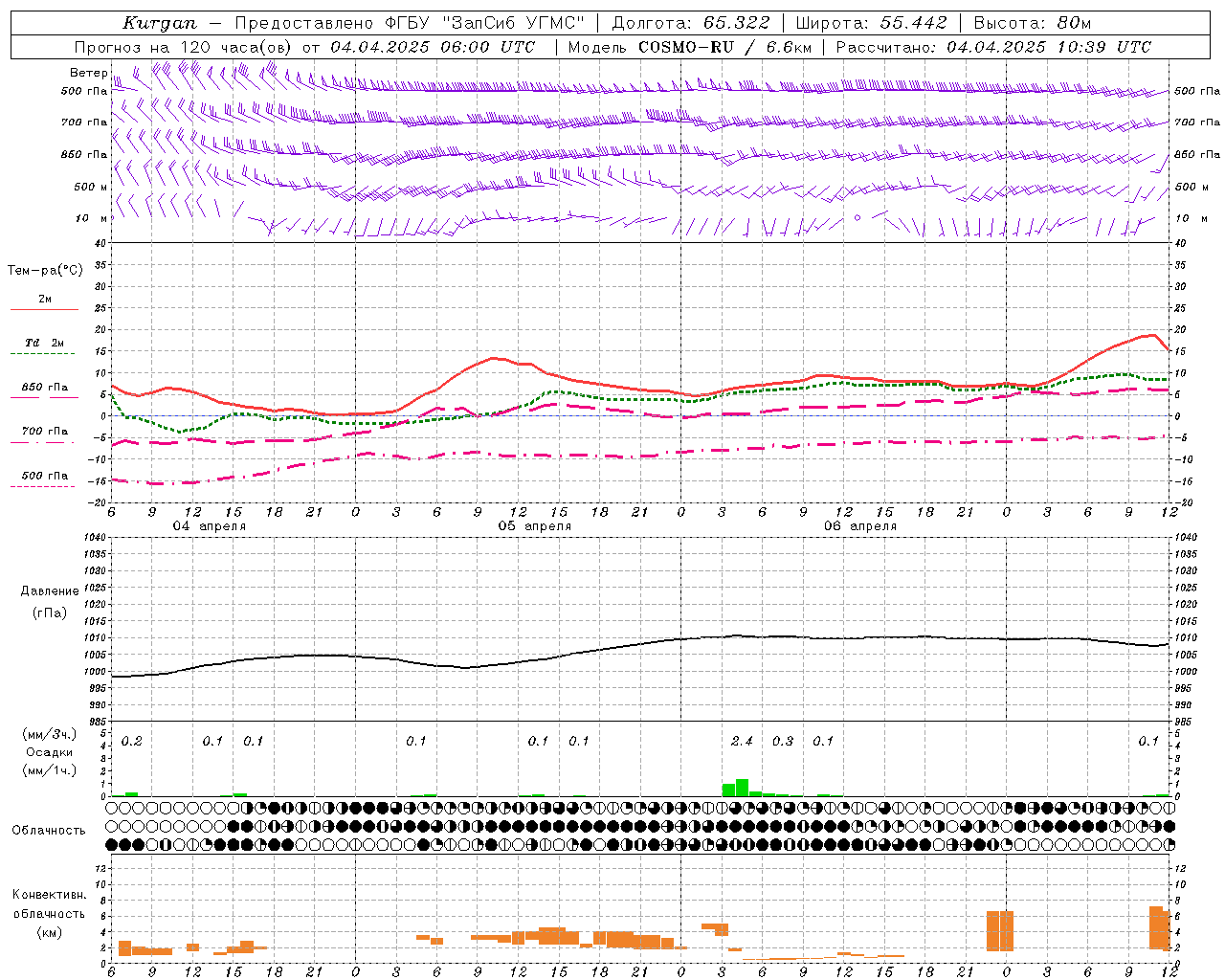1225x980 pixels.
Task: Click the tallest green precipitation bar
Action: pyautogui.click(x=742, y=788)
